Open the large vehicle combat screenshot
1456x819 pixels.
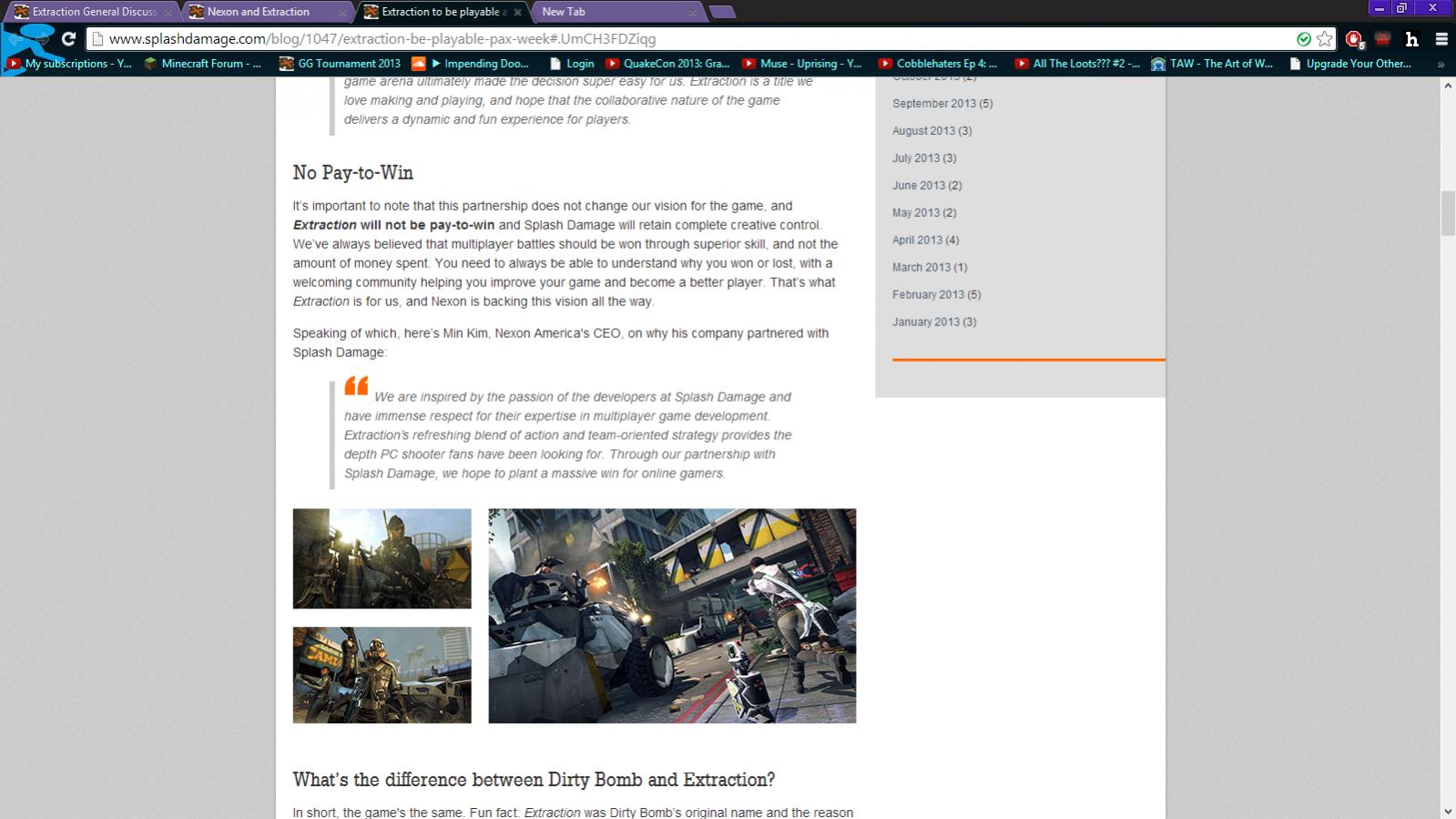[x=672, y=616]
